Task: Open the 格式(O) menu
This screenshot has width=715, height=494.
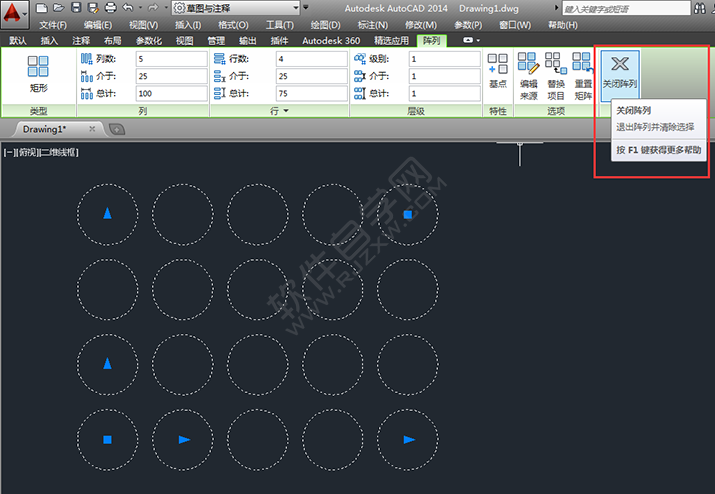Action: tap(233, 25)
